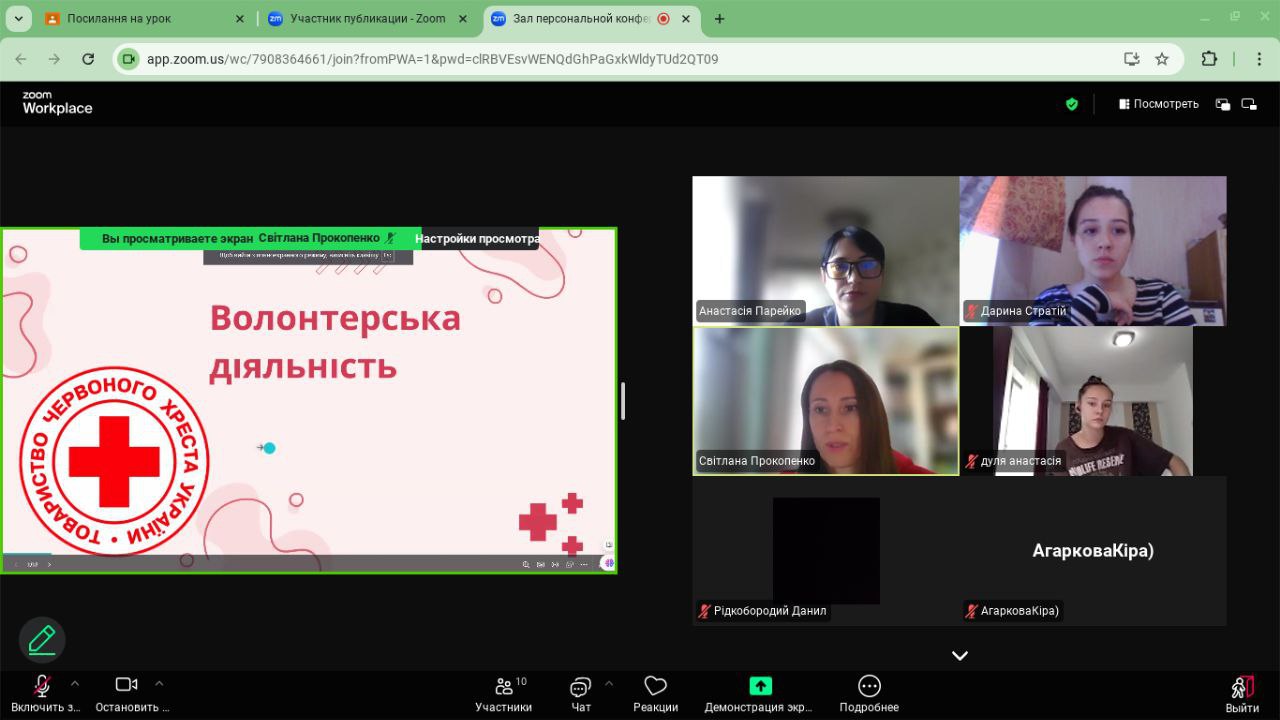Image resolution: width=1280 pixels, height=720 pixels.
Task: Expand the audio options chevron
Action: pyautogui.click(x=74, y=684)
